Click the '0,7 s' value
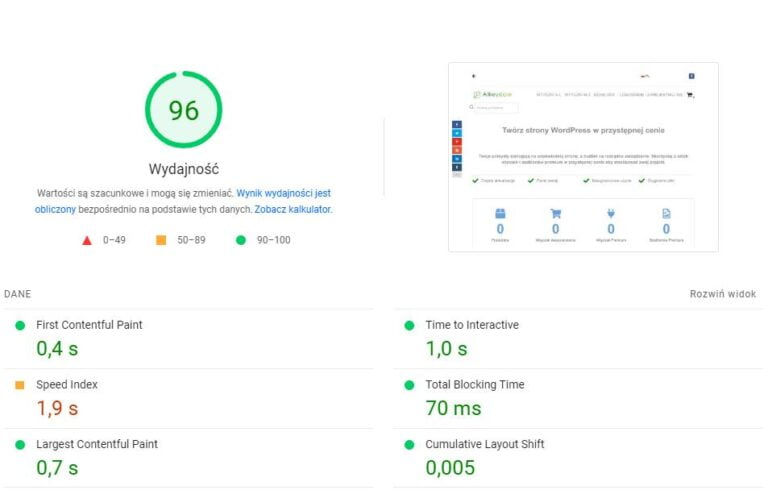 [x=57, y=468]
